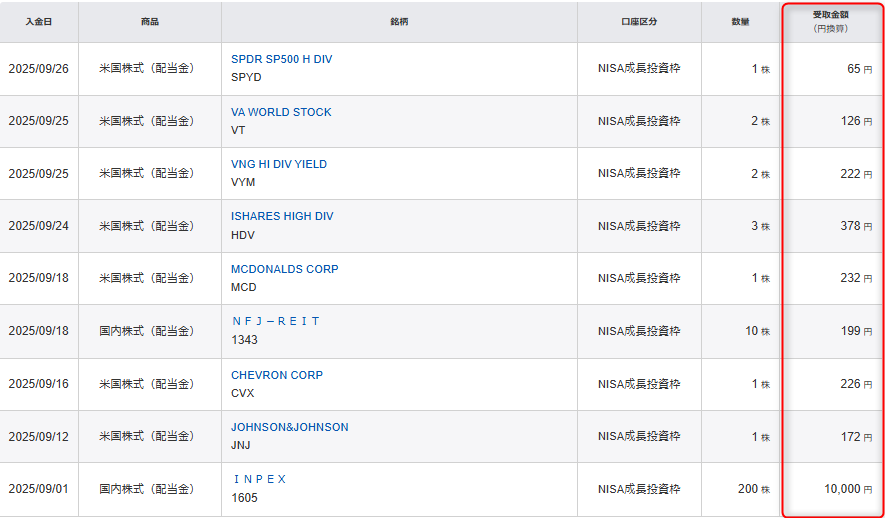Click the VNG HI DIV YIELD link

click(279, 164)
